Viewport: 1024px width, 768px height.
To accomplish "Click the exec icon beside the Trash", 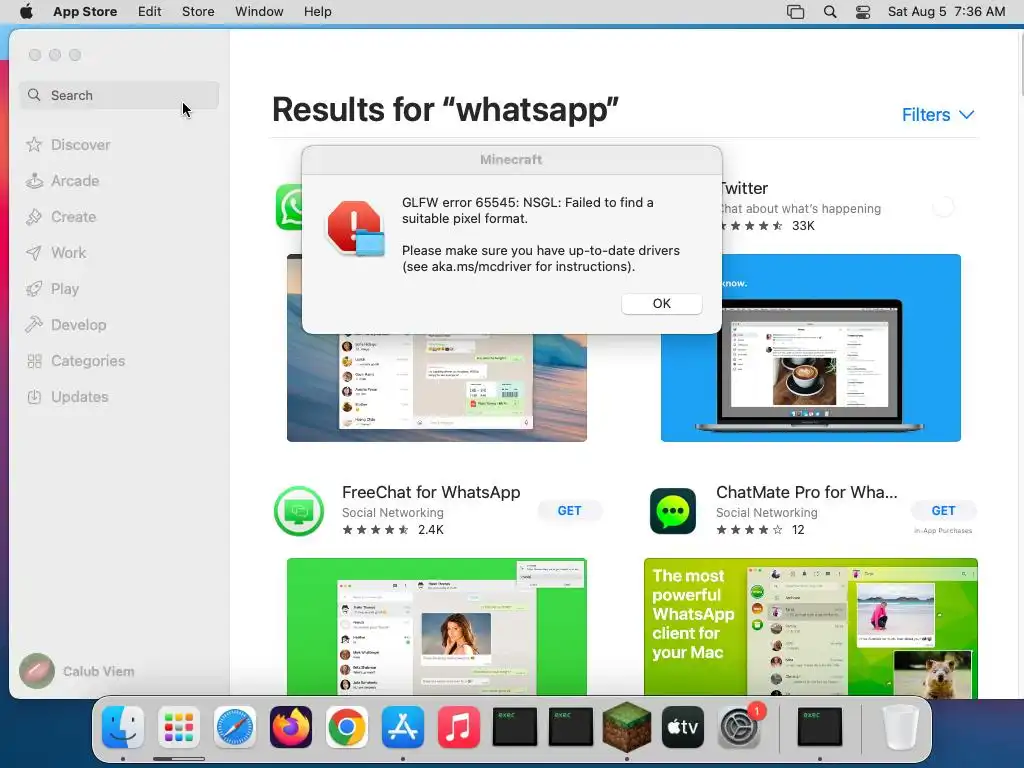I will tap(820, 727).
